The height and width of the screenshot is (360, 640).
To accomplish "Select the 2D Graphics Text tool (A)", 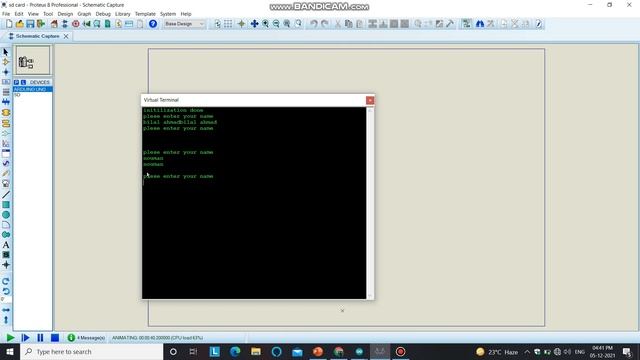I will (6, 245).
